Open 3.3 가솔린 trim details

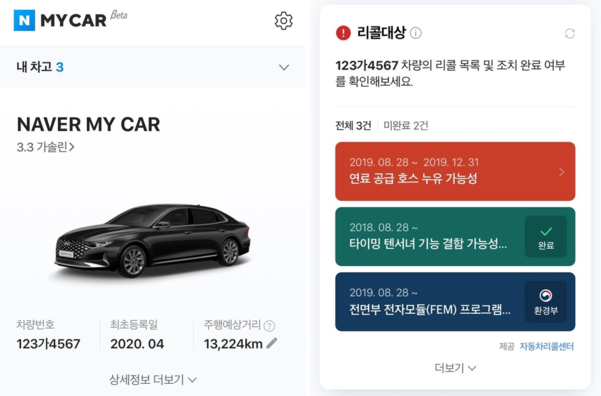point(45,147)
